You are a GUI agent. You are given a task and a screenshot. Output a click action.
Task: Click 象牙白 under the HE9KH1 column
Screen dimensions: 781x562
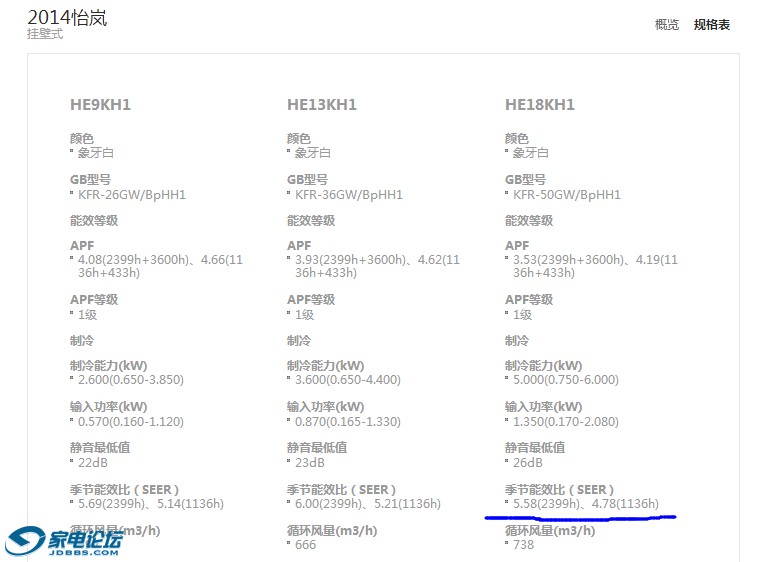[96, 152]
